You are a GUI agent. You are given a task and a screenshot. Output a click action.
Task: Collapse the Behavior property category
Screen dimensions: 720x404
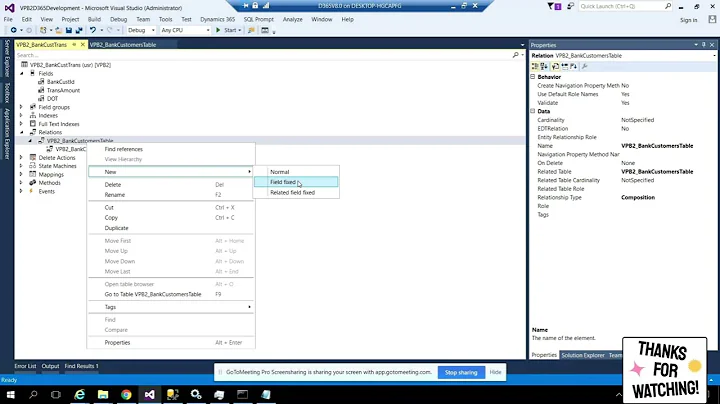pyautogui.click(x=533, y=77)
